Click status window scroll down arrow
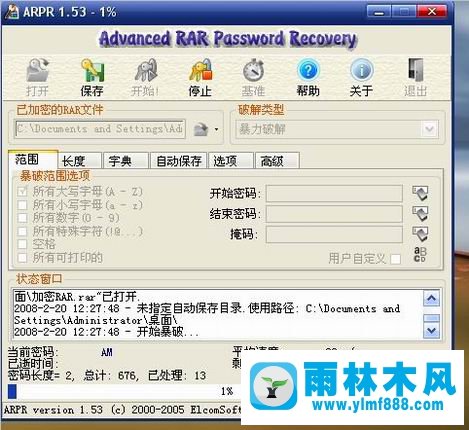 [x=432, y=330]
